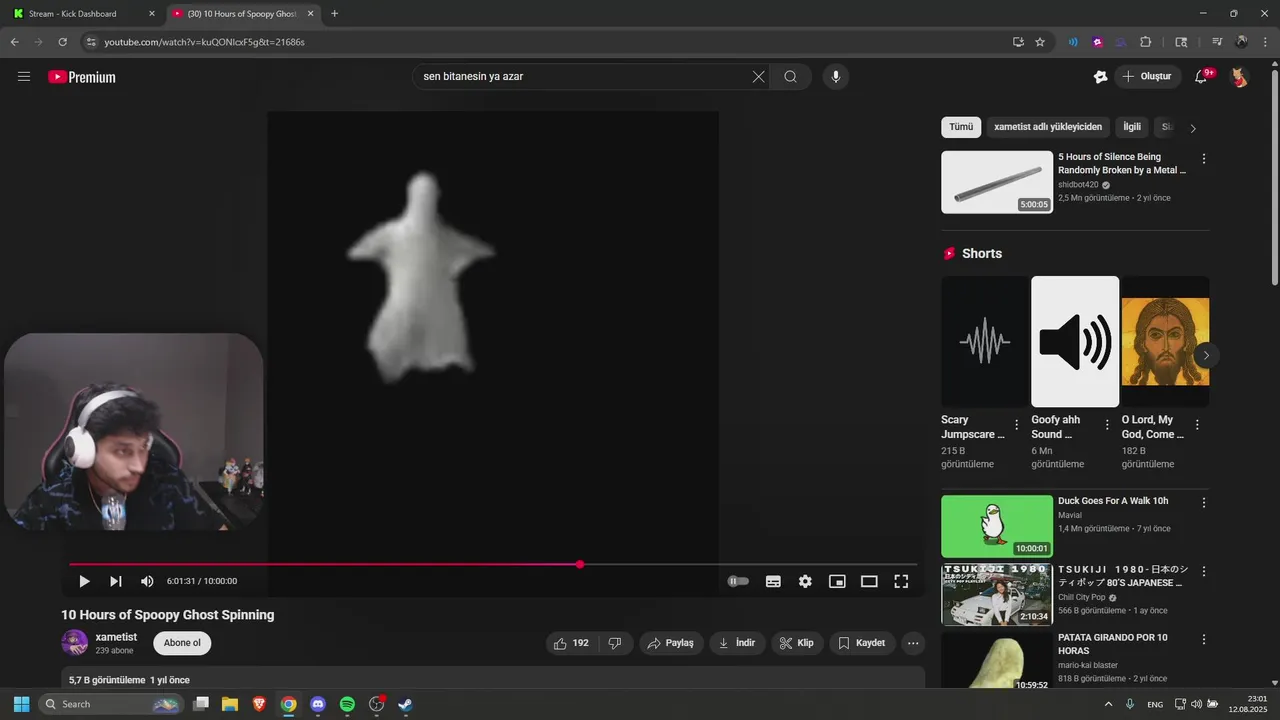
Task: Subscribe with Abone ol button
Action: (x=182, y=643)
